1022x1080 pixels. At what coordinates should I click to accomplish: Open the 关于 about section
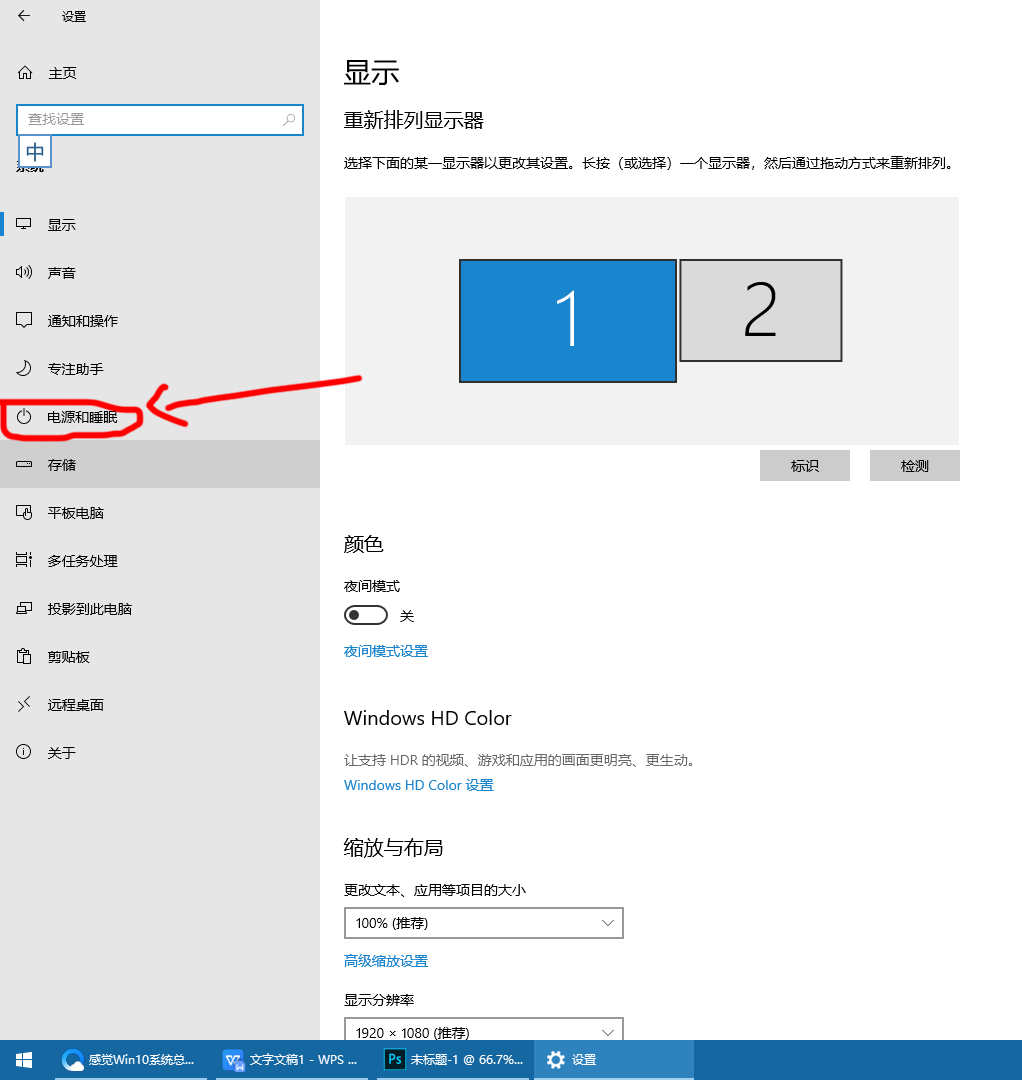coord(62,752)
